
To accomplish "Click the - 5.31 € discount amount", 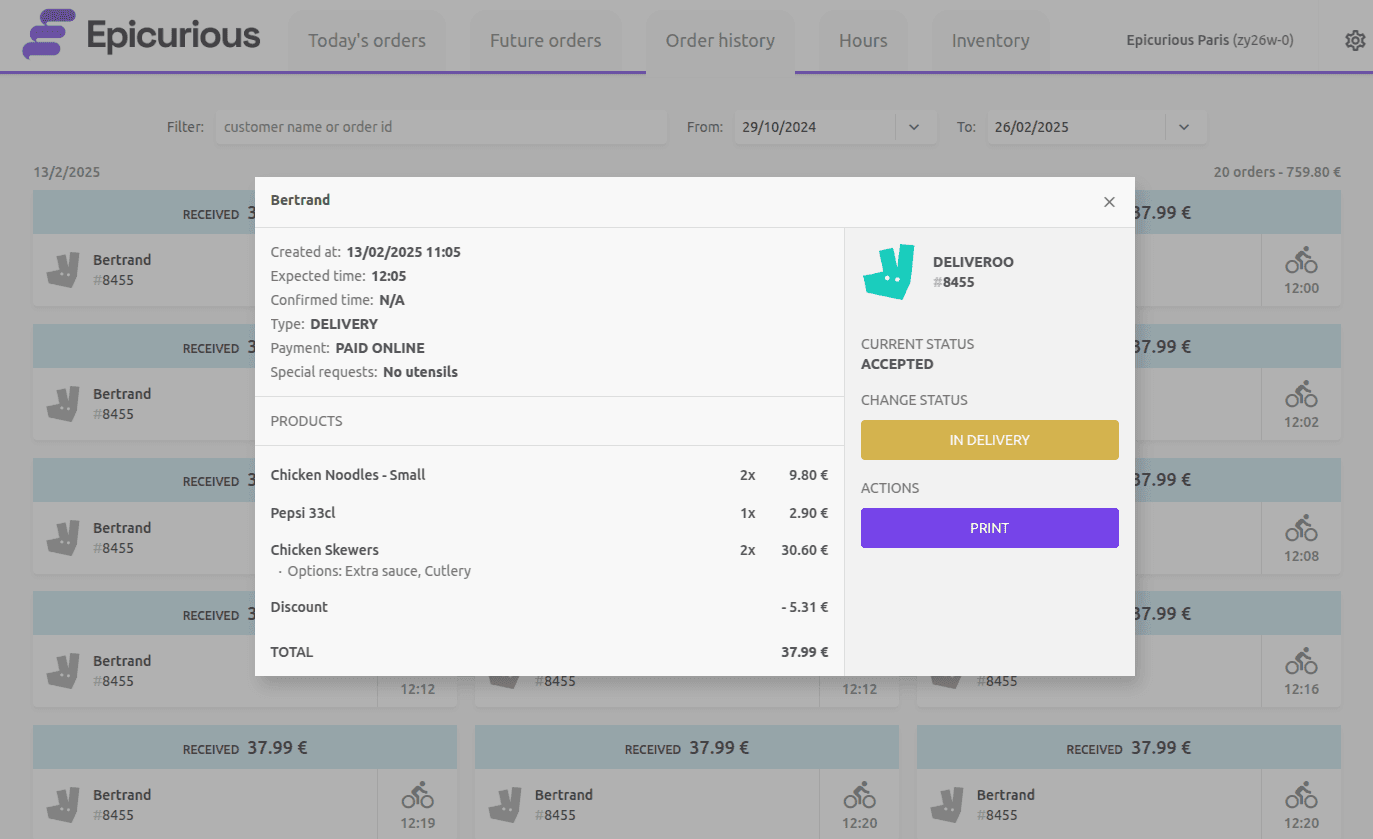I will point(805,607).
